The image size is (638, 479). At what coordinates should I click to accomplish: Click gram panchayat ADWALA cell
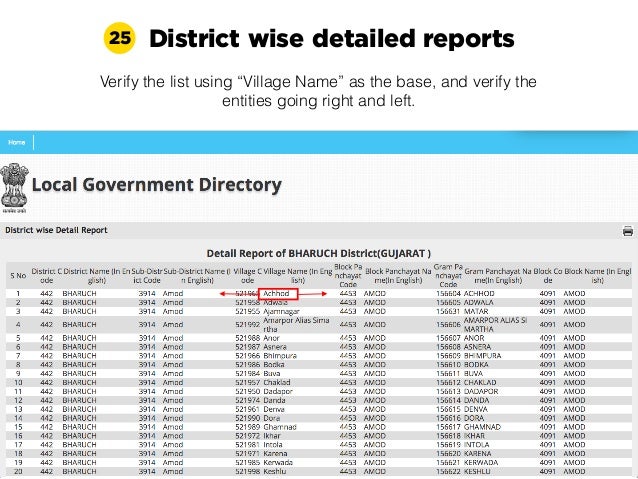(x=478, y=302)
